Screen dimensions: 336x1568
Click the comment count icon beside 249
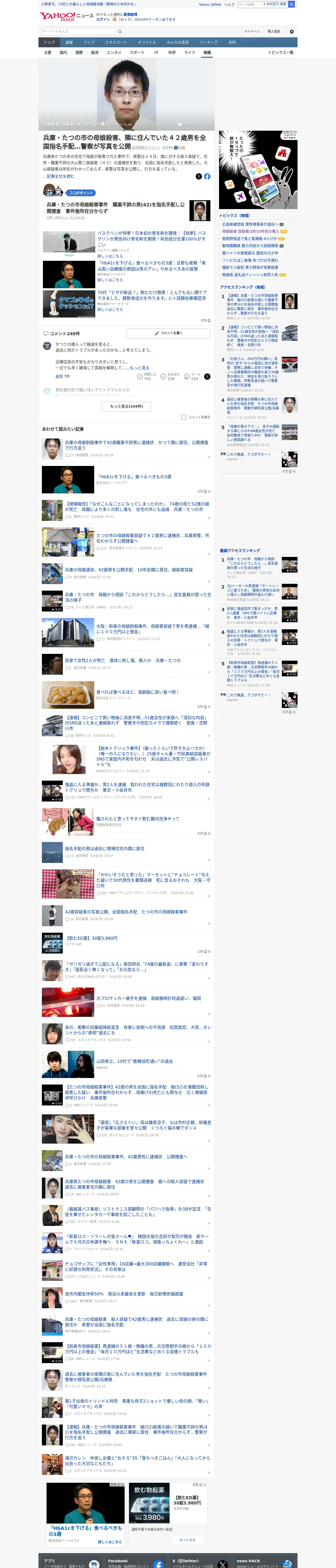point(164,147)
